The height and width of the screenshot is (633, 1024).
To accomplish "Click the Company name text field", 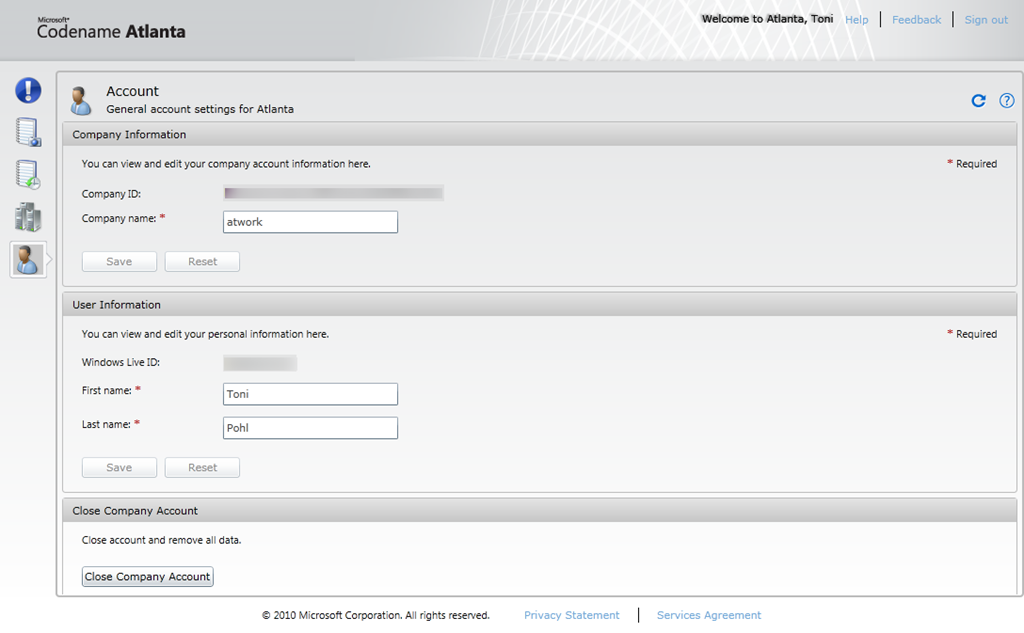I will 310,222.
